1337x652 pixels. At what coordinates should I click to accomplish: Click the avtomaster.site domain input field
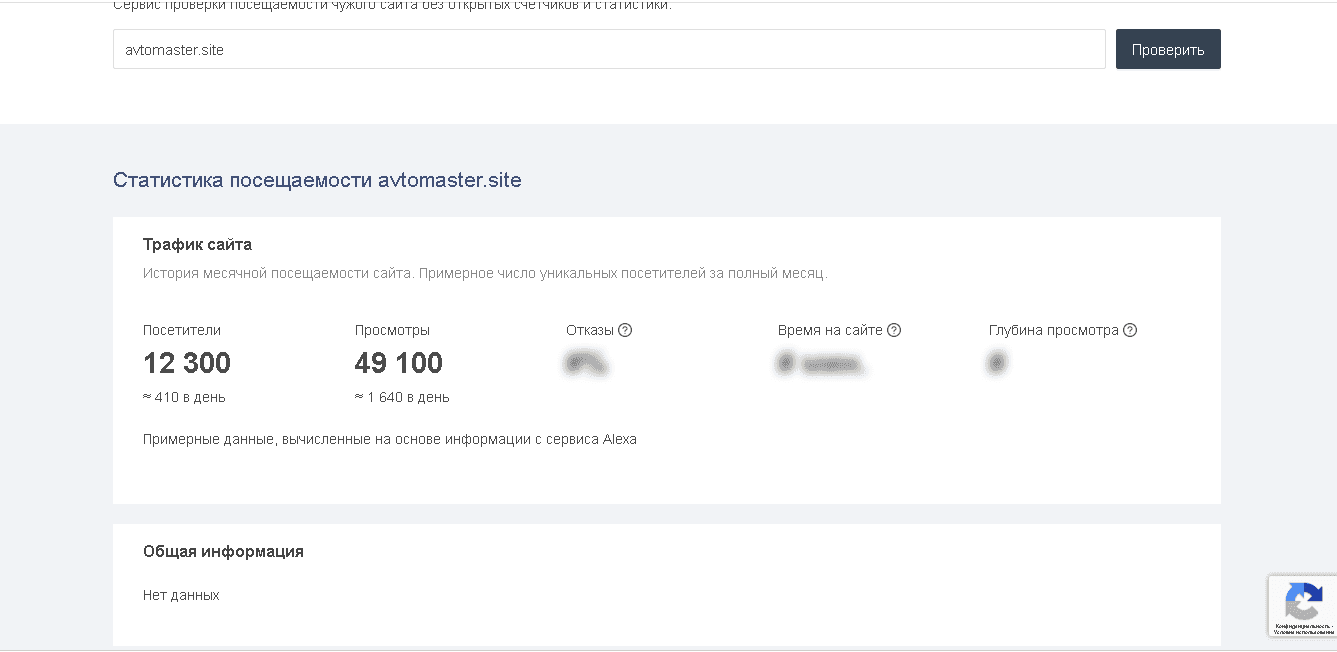(608, 49)
